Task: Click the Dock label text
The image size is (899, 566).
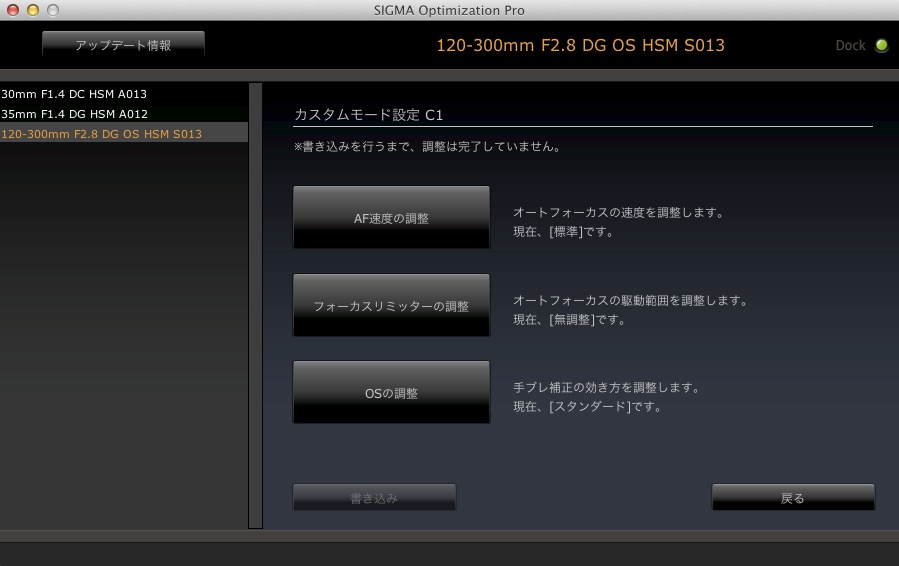Action: point(850,45)
